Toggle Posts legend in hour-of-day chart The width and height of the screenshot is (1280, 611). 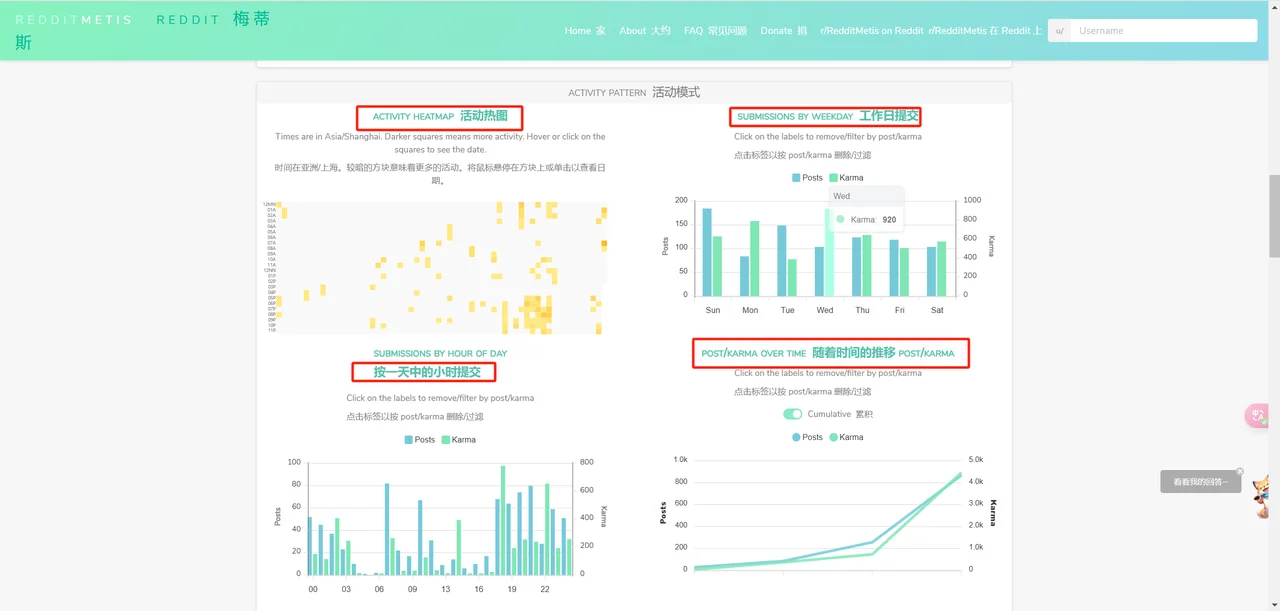[x=420, y=440]
